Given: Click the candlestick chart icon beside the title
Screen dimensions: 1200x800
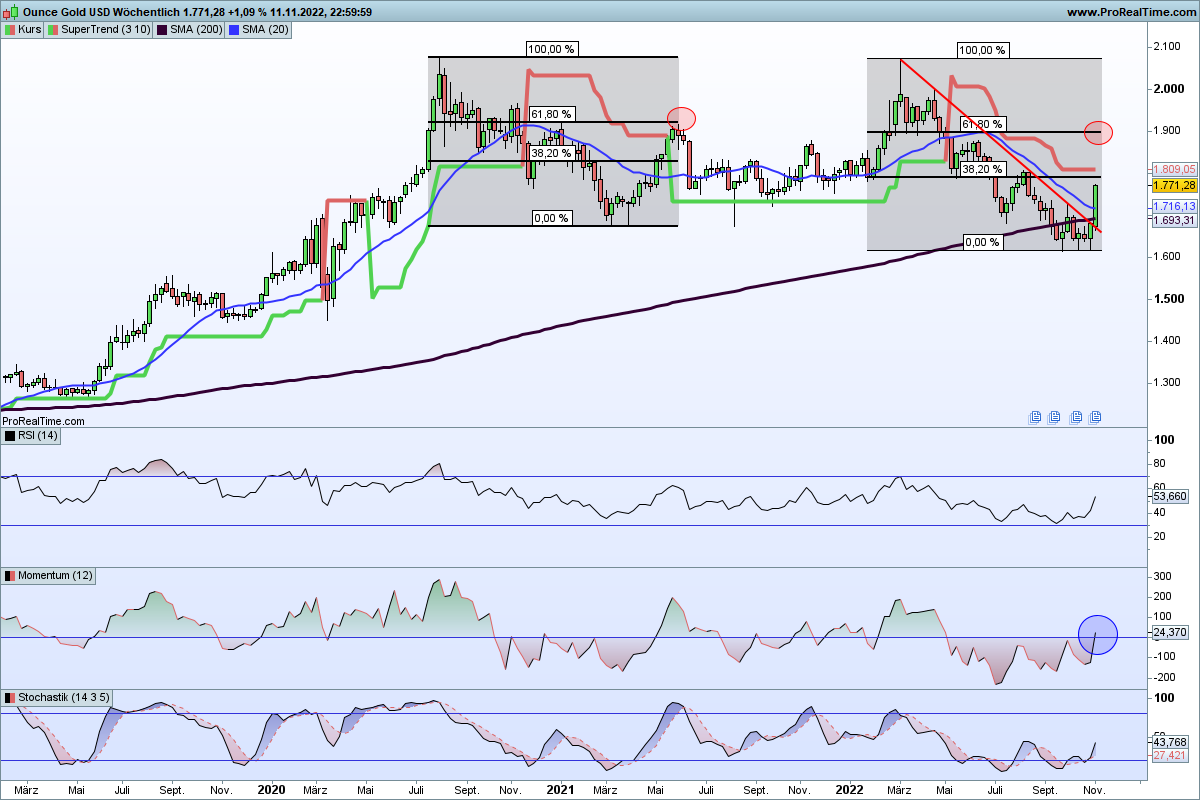Looking at the screenshot, I should point(10,12).
